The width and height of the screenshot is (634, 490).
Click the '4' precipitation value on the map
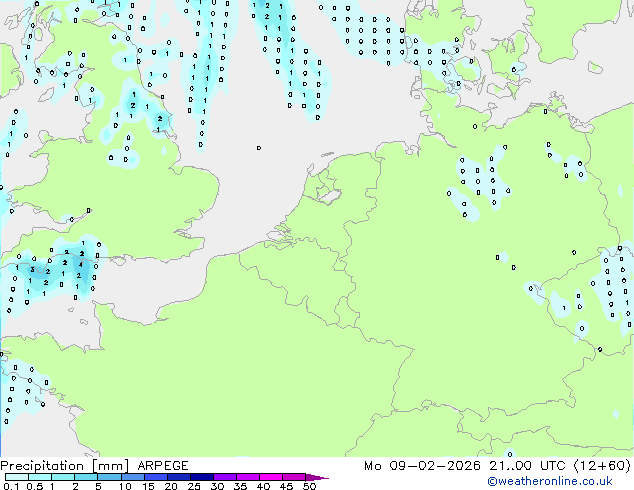(80, 265)
